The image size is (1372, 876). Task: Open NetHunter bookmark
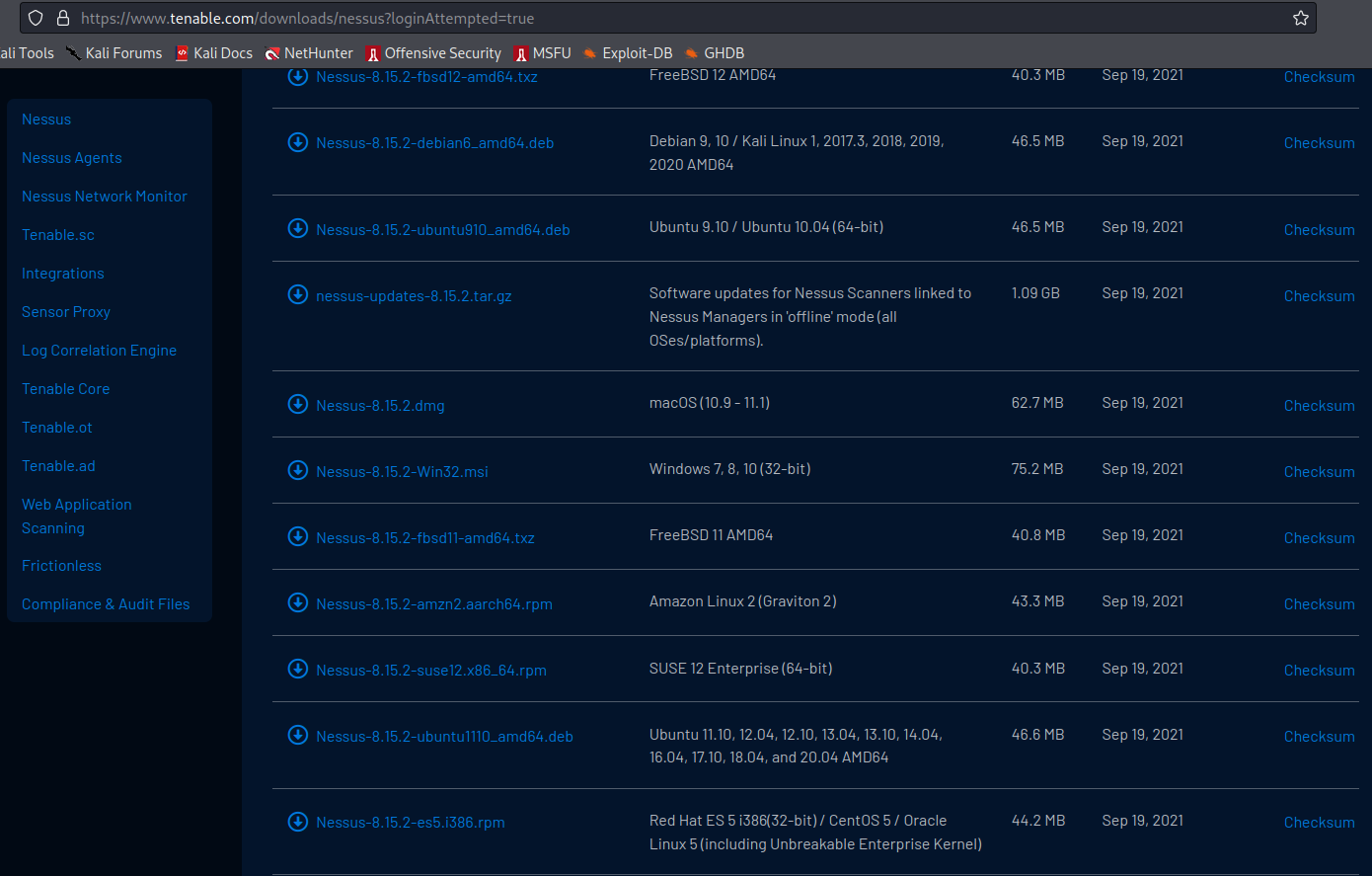click(309, 53)
